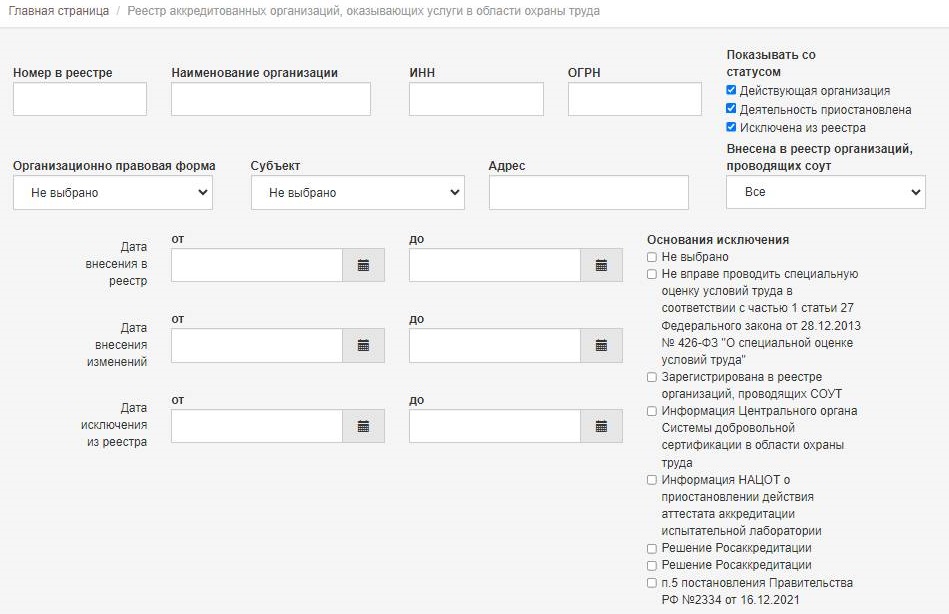Click the 'Наименование организации' text field
This screenshot has height=614, width=949.
click(271, 99)
